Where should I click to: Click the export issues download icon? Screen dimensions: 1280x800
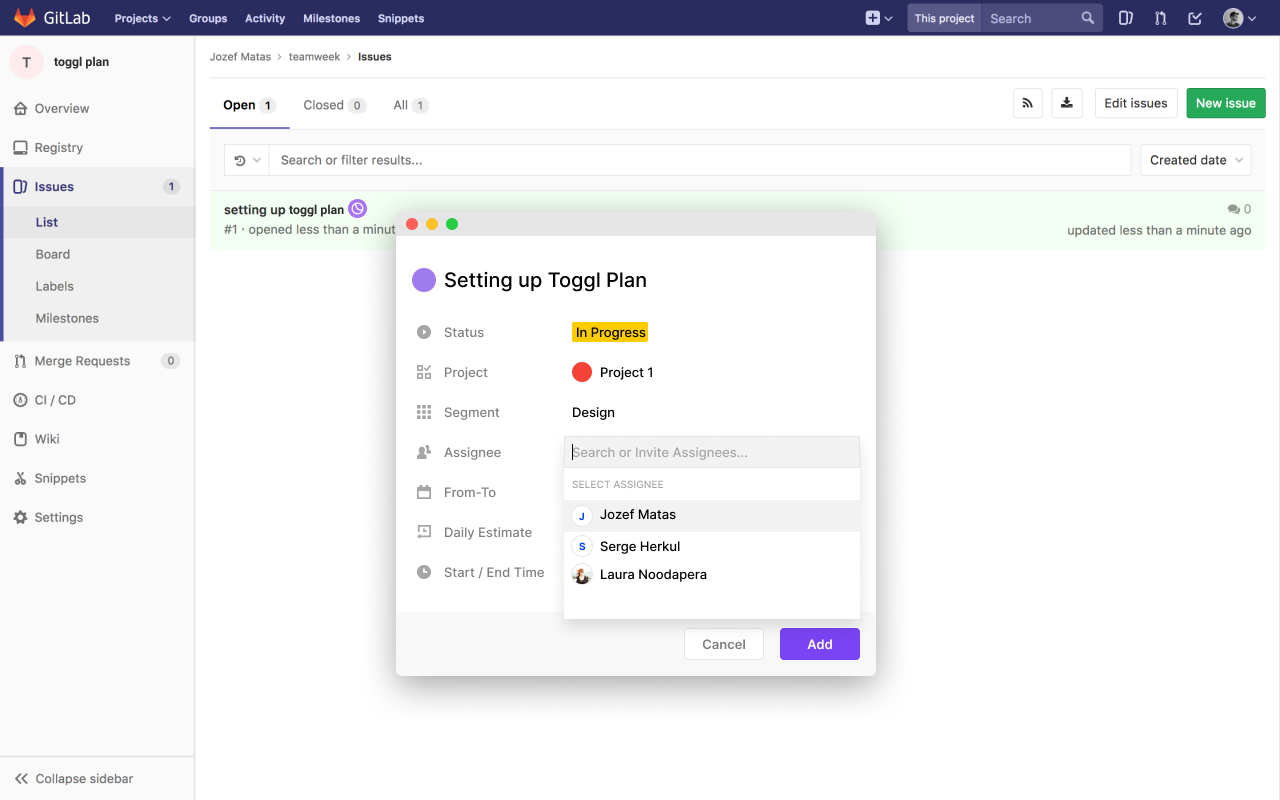point(1067,103)
